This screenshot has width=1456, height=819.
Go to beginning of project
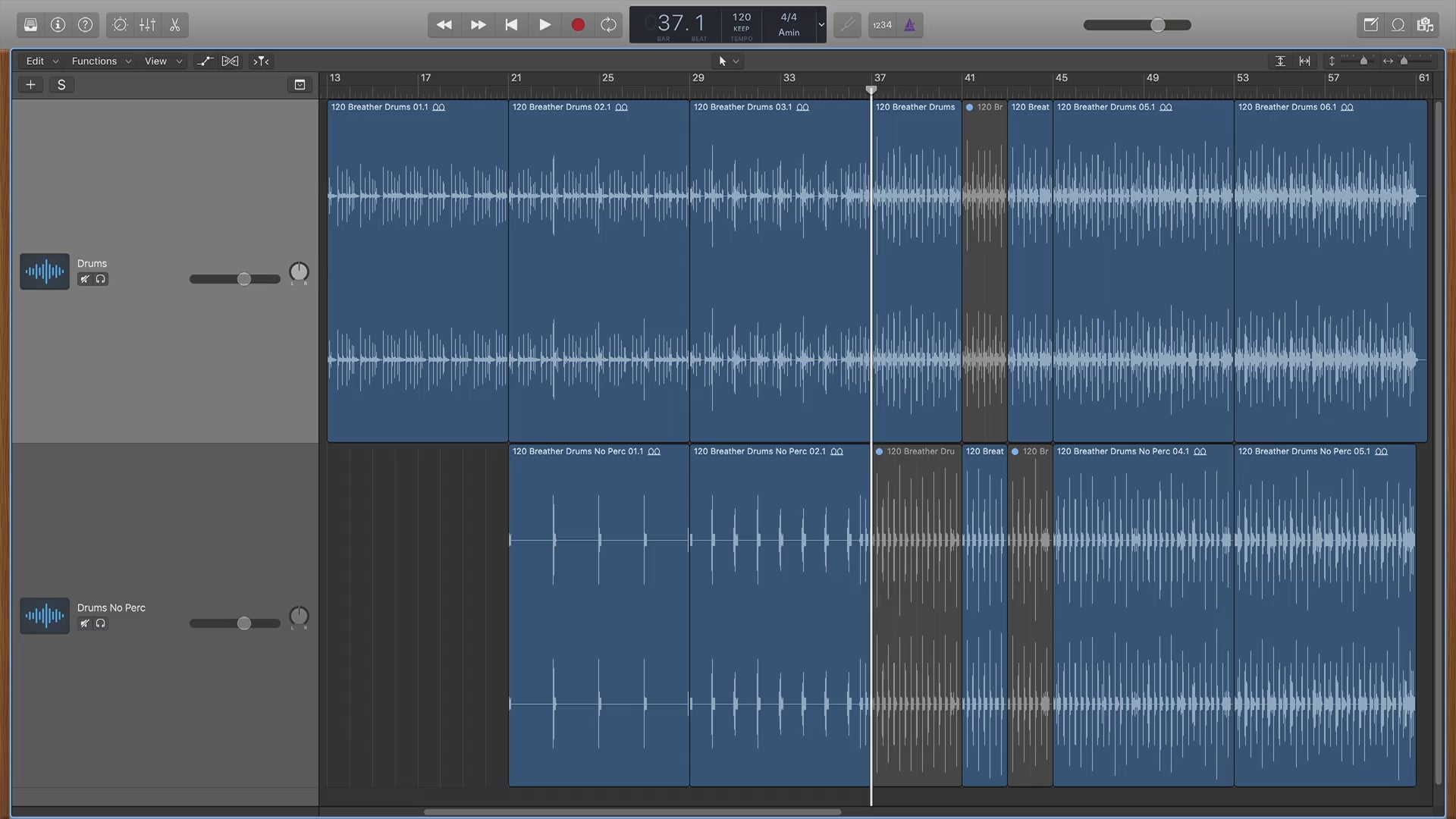click(511, 25)
